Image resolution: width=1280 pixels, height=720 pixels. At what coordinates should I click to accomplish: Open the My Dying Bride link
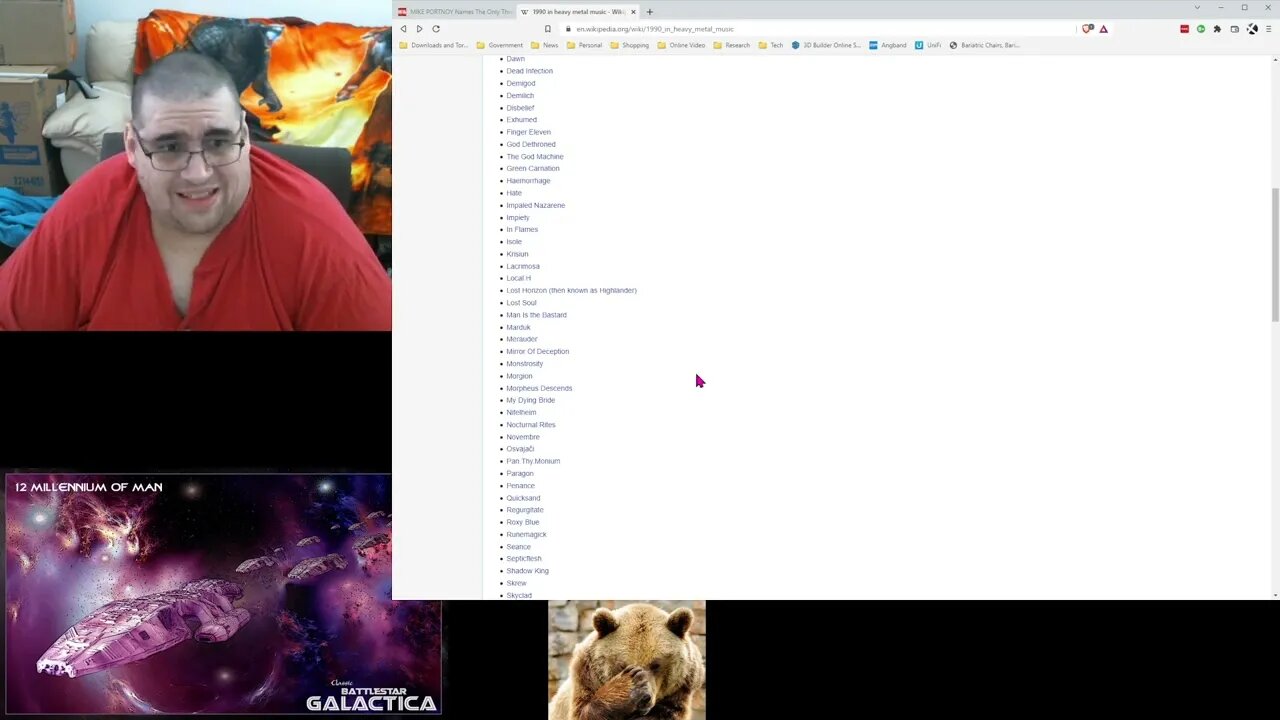tap(530, 400)
